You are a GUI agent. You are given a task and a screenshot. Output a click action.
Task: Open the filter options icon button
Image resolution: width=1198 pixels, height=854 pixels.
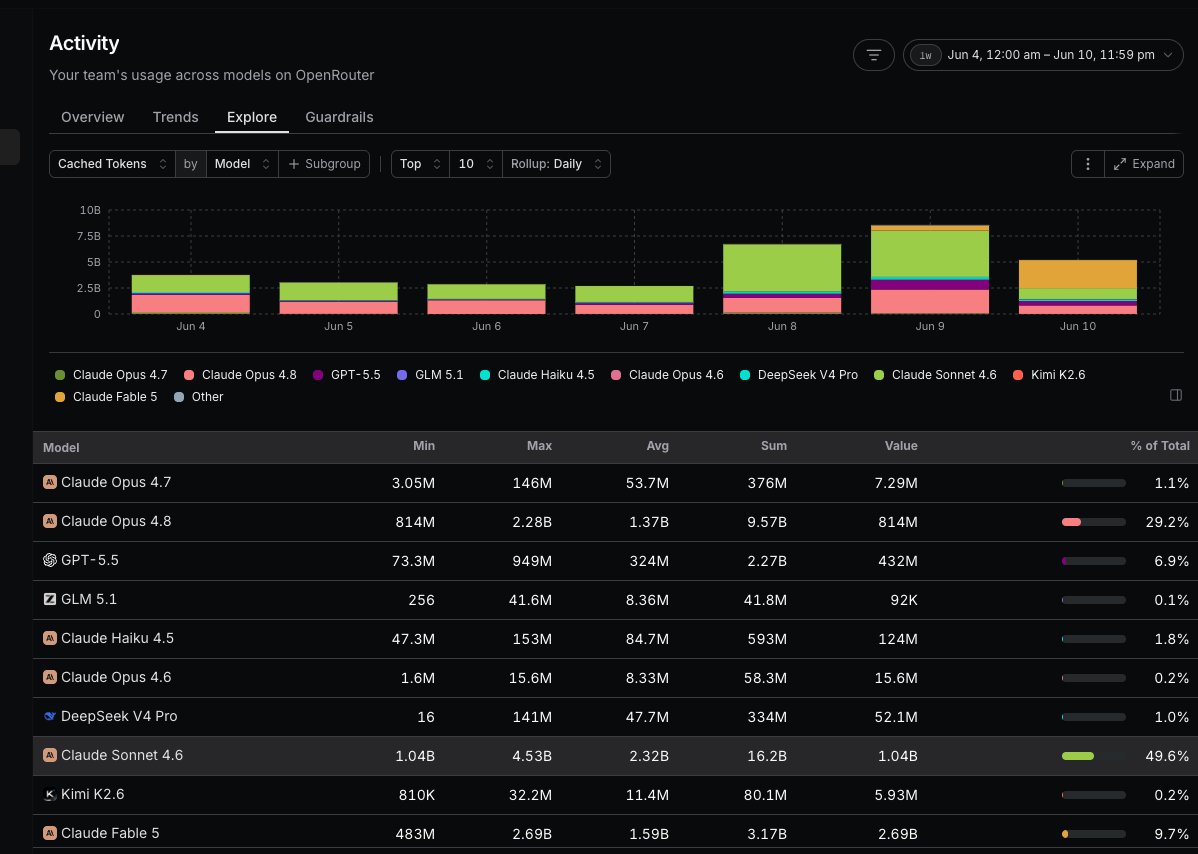pos(873,55)
